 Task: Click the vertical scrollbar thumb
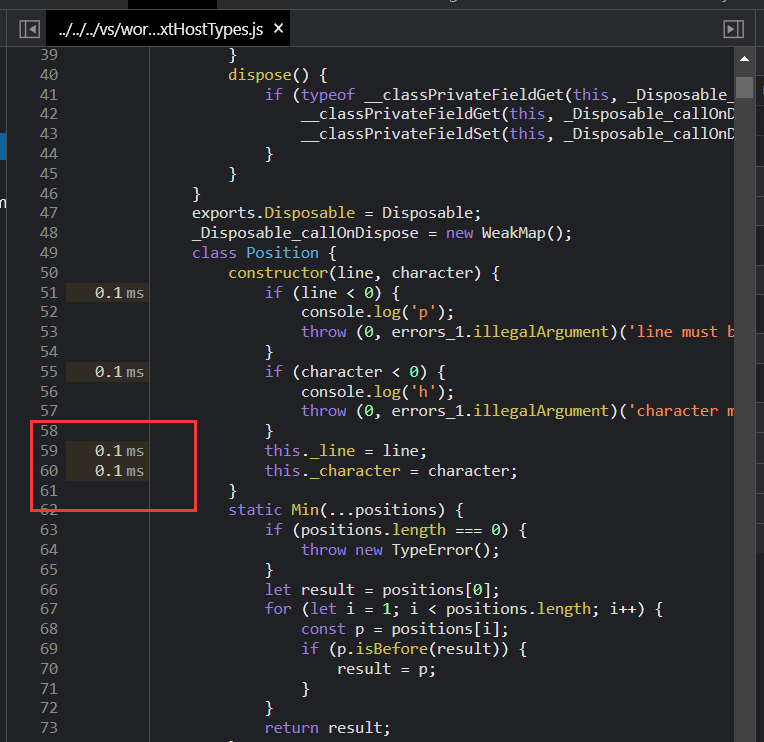(x=744, y=88)
